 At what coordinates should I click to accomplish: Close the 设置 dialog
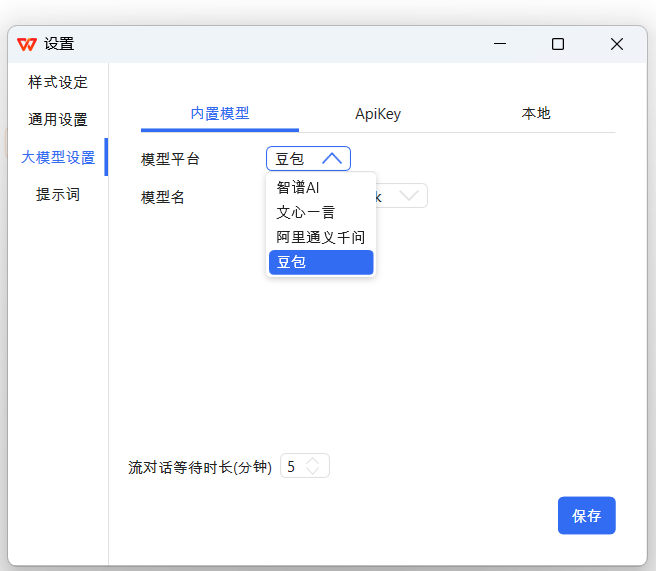coord(617,44)
